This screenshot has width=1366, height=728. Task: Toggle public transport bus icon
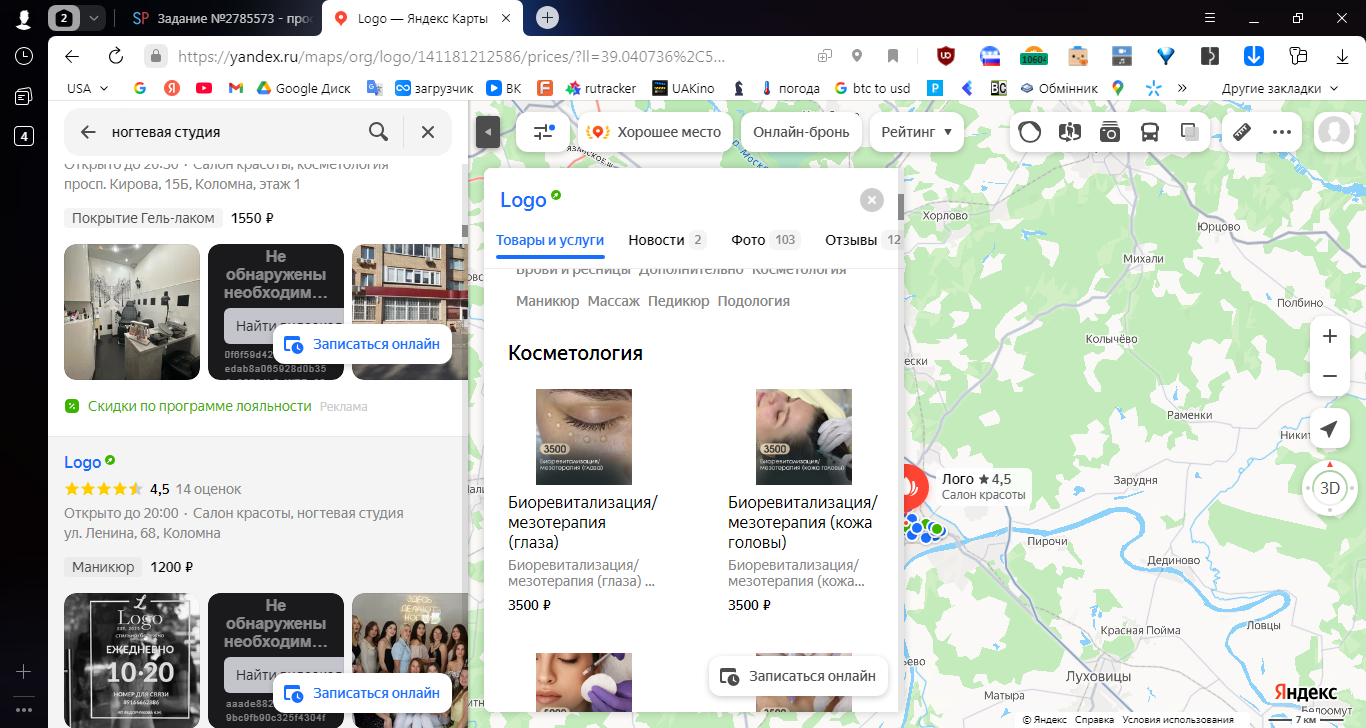(x=1150, y=132)
